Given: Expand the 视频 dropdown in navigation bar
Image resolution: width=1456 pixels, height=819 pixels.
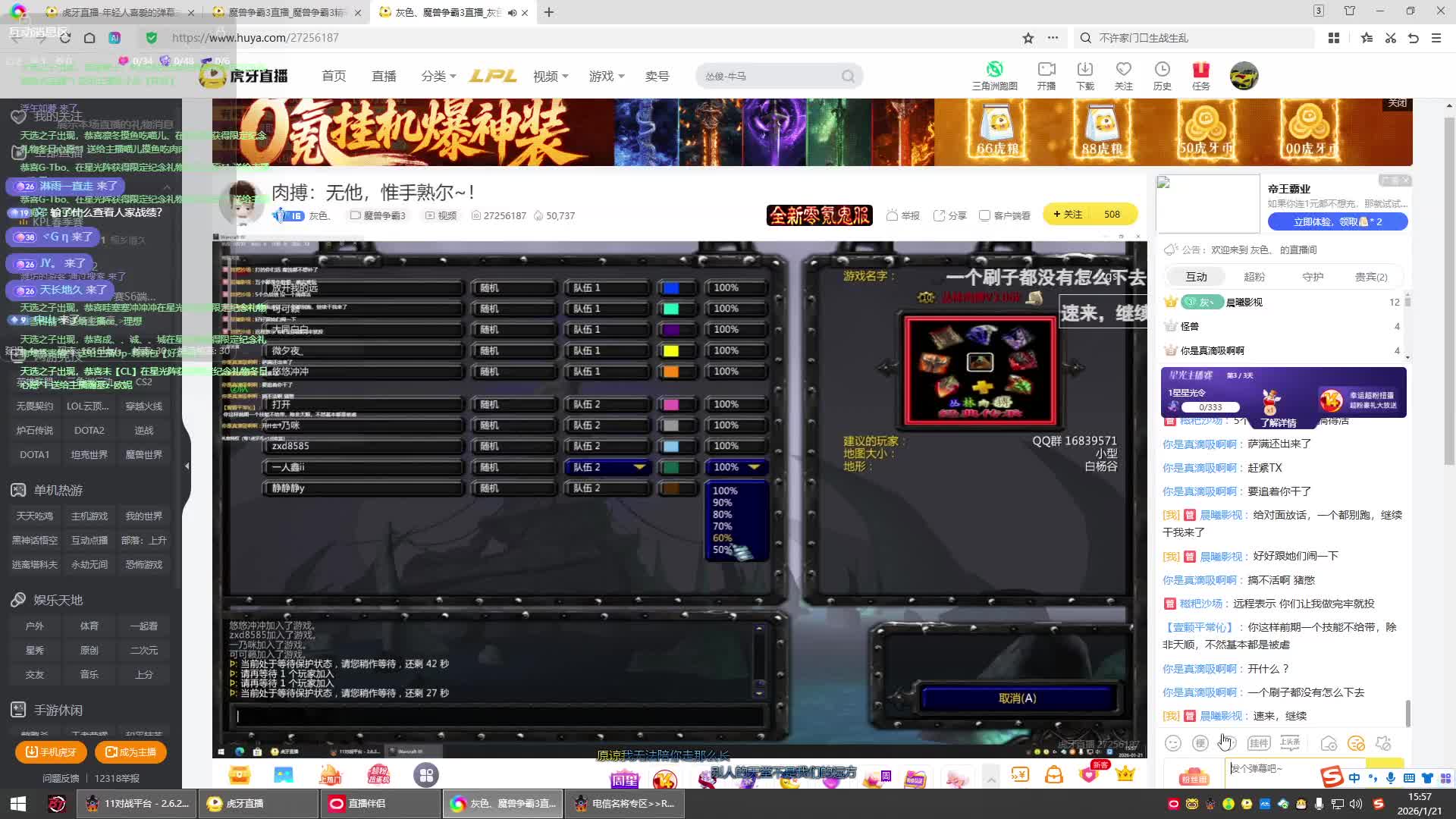Looking at the screenshot, I should point(551,76).
